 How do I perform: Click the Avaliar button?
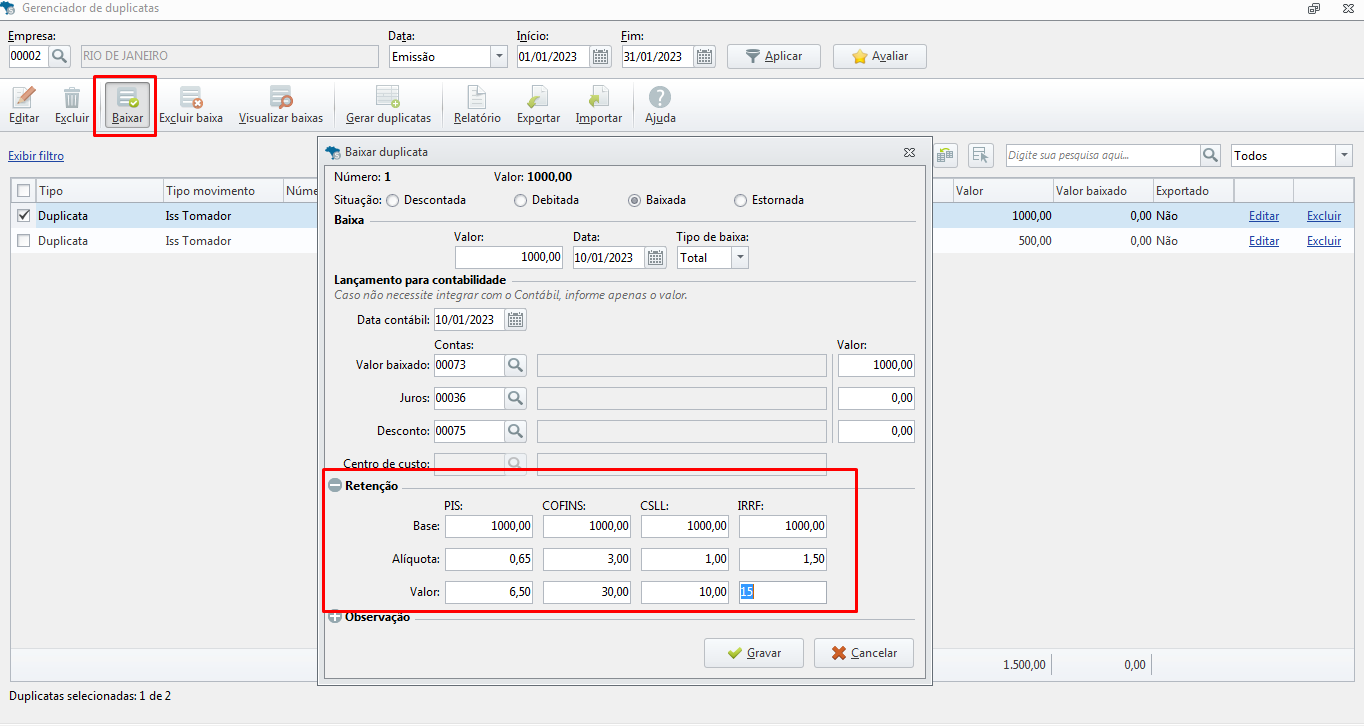(x=880, y=57)
